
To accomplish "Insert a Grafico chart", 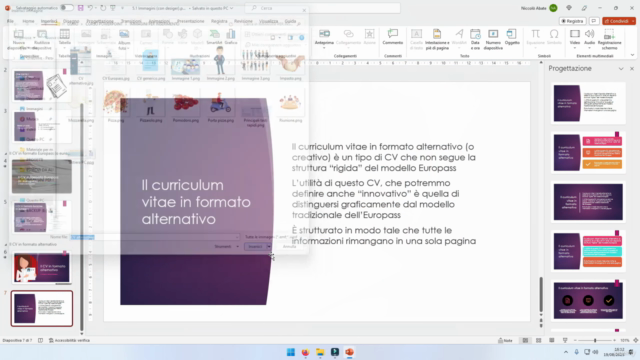I will pos(231,37).
